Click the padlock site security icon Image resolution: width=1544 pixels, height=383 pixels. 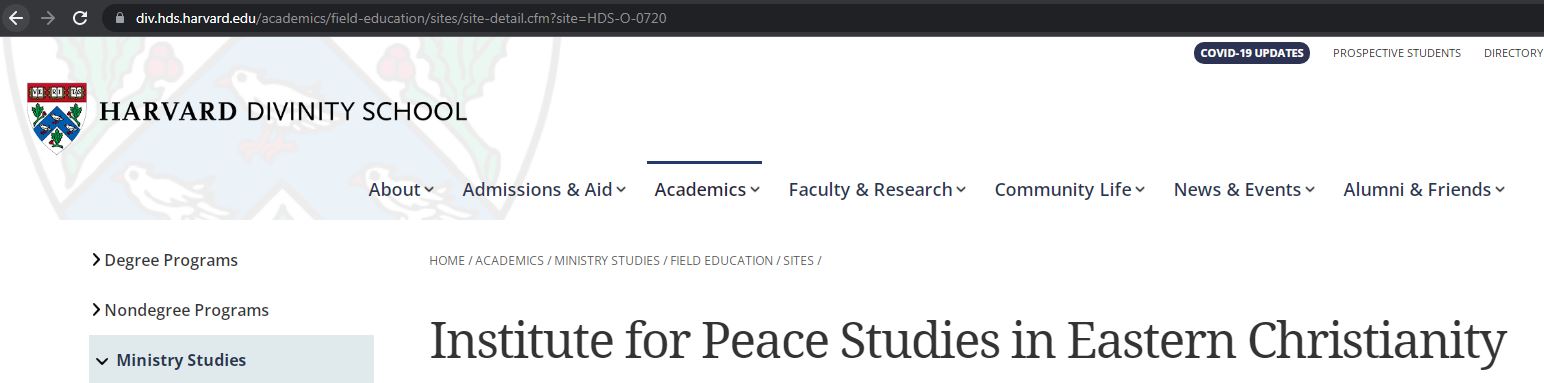[x=120, y=18]
